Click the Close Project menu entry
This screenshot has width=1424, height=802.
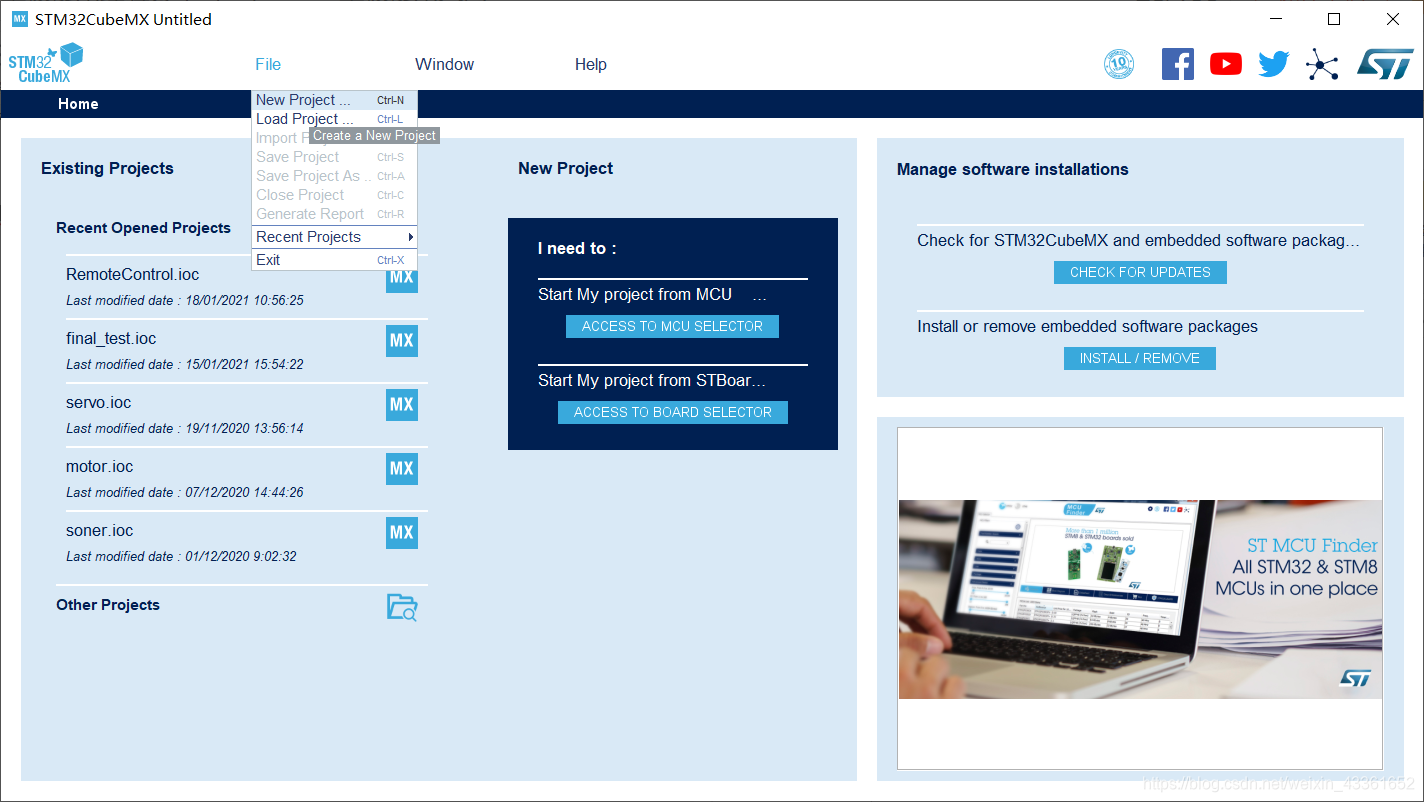coord(334,195)
